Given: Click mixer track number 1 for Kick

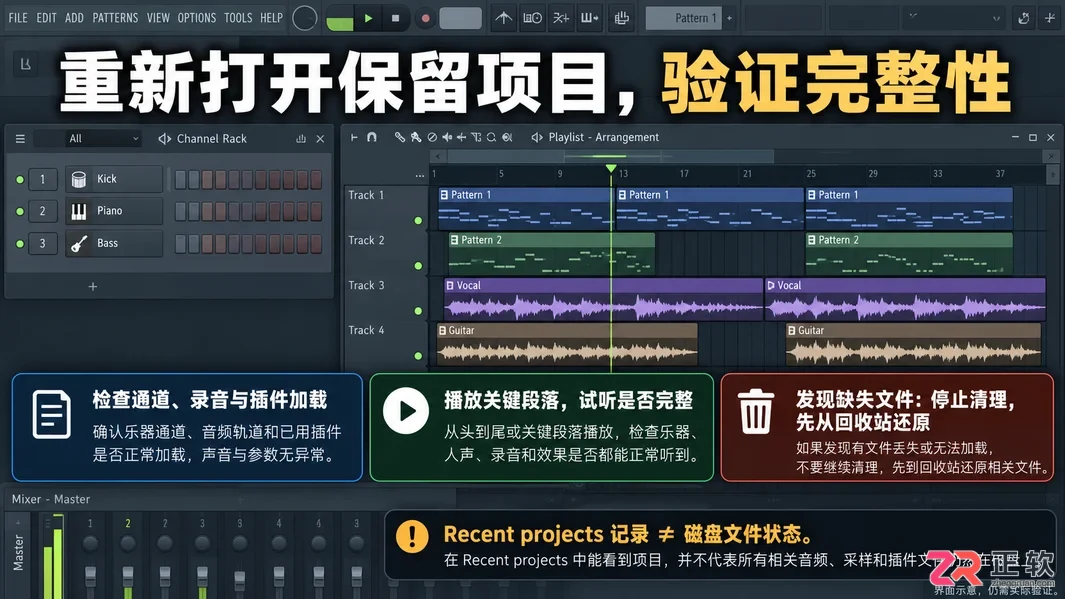Looking at the screenshot, I should coord(42,179).
